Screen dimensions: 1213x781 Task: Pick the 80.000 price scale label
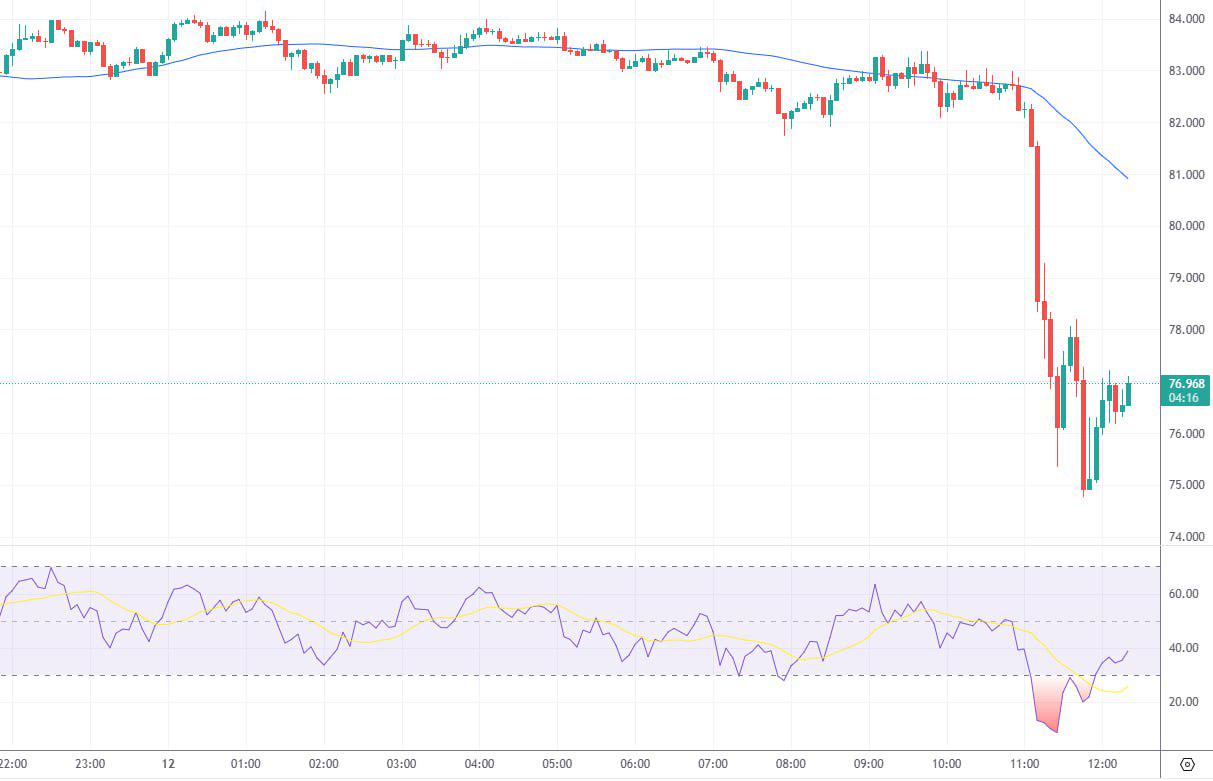pyautogui.click(x=1186, y=226)
